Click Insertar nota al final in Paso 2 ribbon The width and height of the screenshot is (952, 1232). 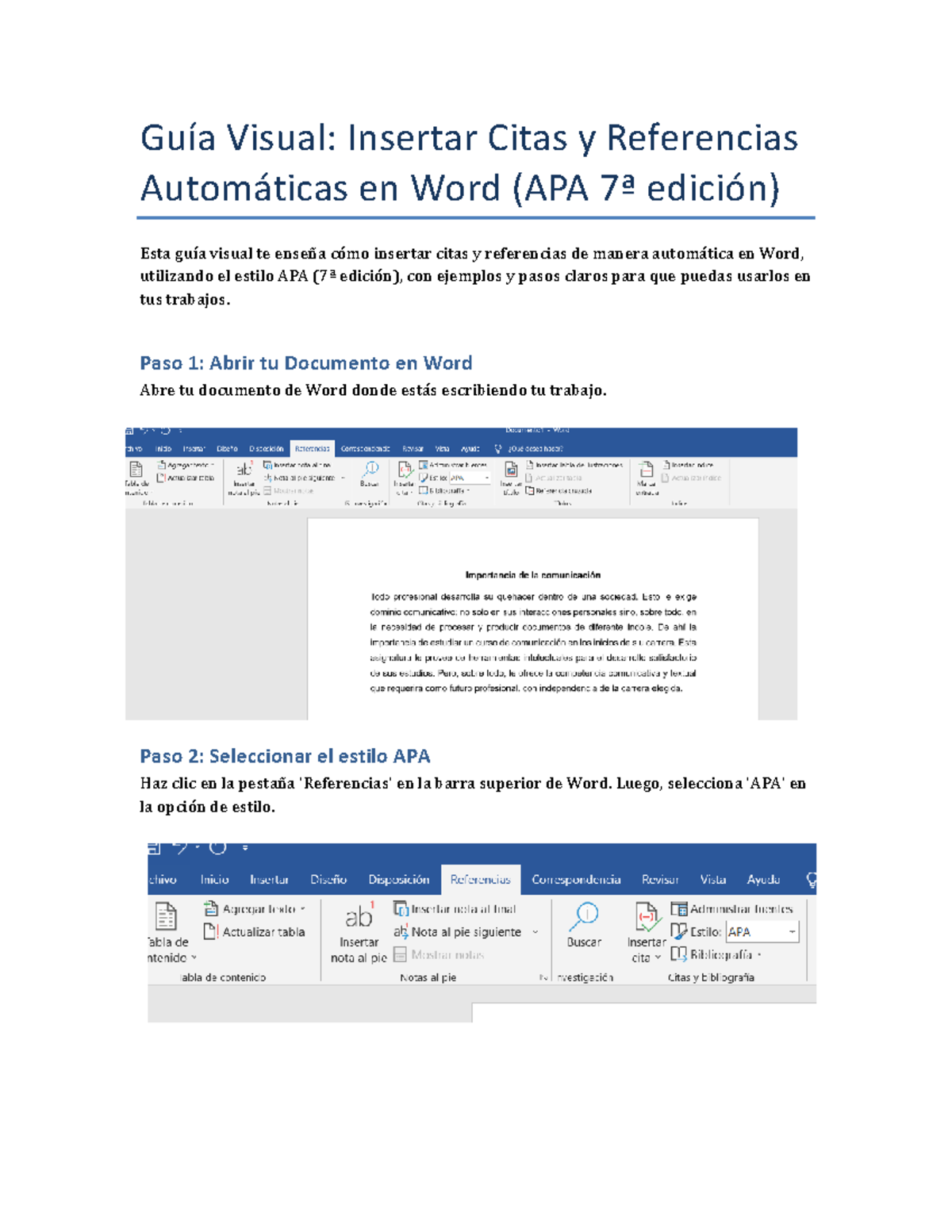point(455,908)
